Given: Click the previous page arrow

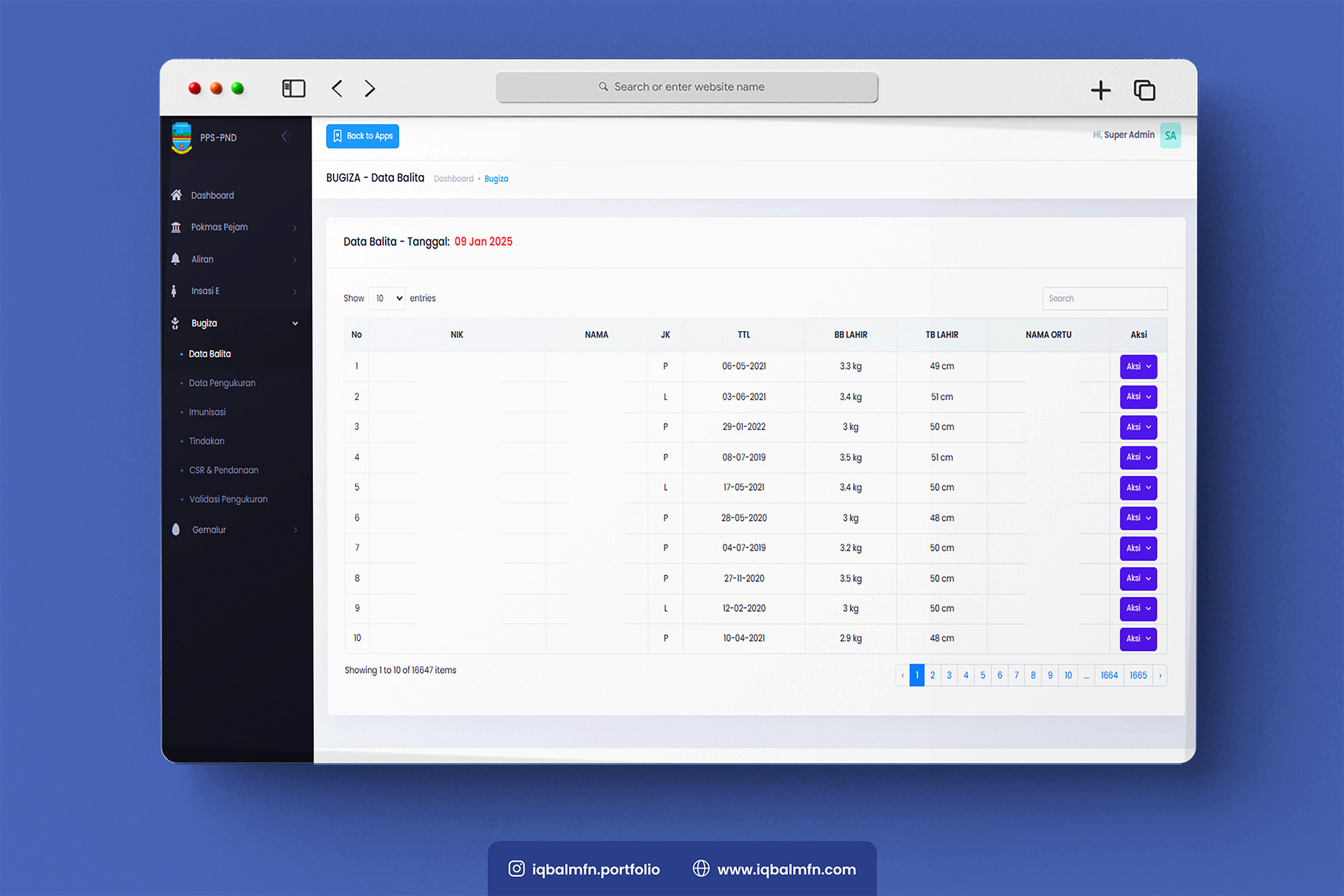Looking at the screenshot, I should pos(902,675).
